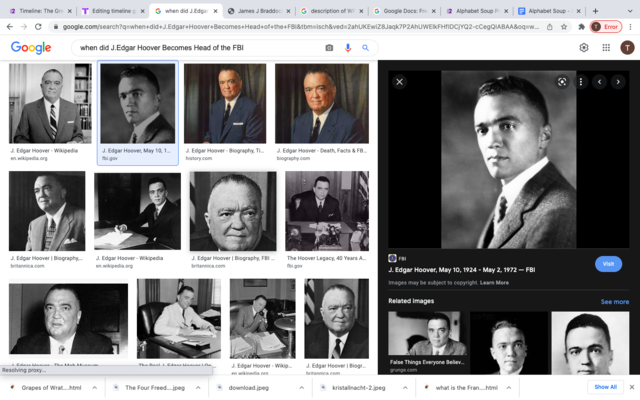The width and height of the screenshot is (640, 400).
Task: Open the preview's three-dot more options
Action: (581, 82)
